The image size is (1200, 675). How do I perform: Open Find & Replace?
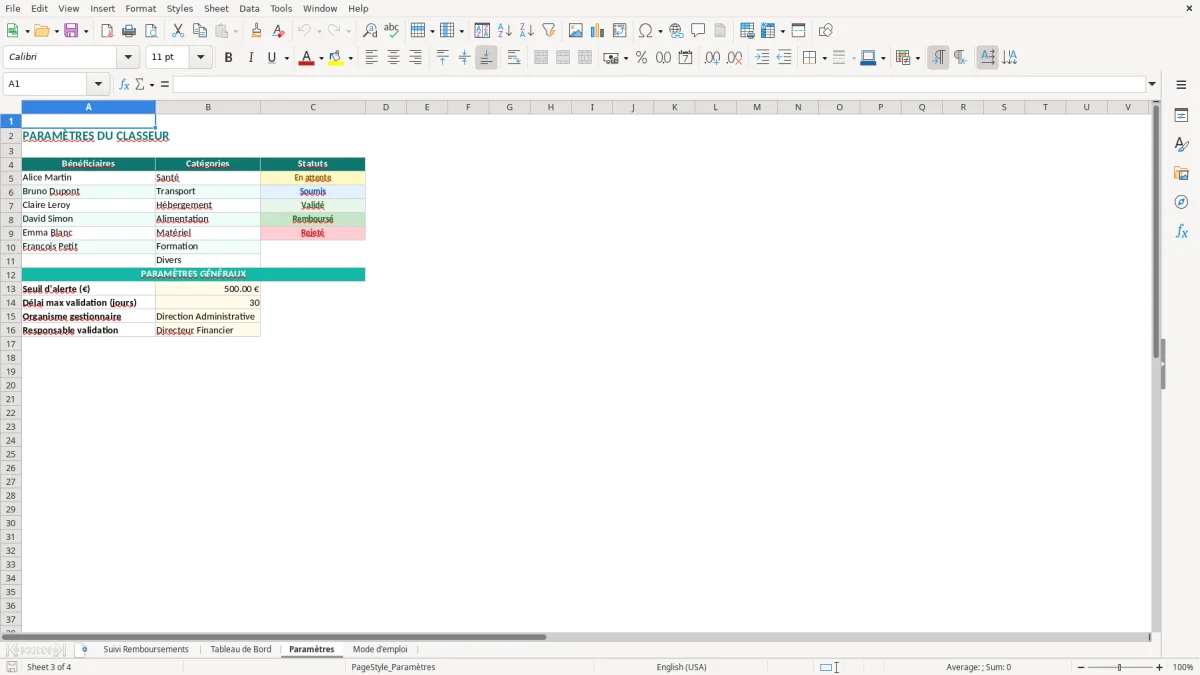click(370, 31)
